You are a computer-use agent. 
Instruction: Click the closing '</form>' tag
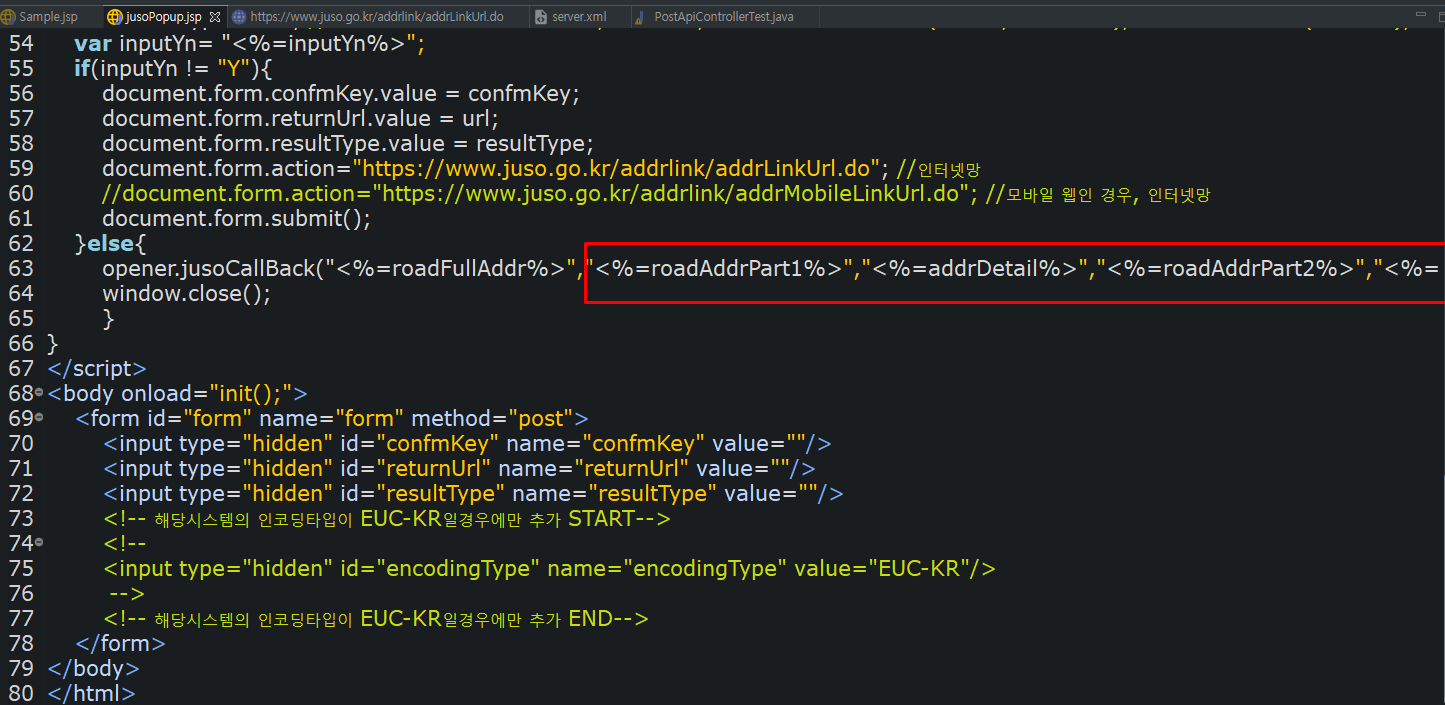click(120, 643)
